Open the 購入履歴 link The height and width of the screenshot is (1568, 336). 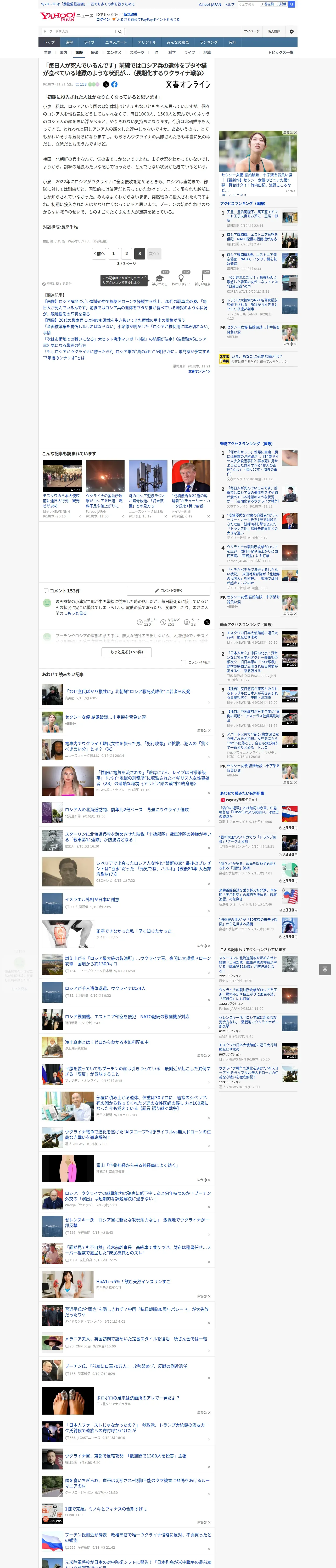pos(274,31)
